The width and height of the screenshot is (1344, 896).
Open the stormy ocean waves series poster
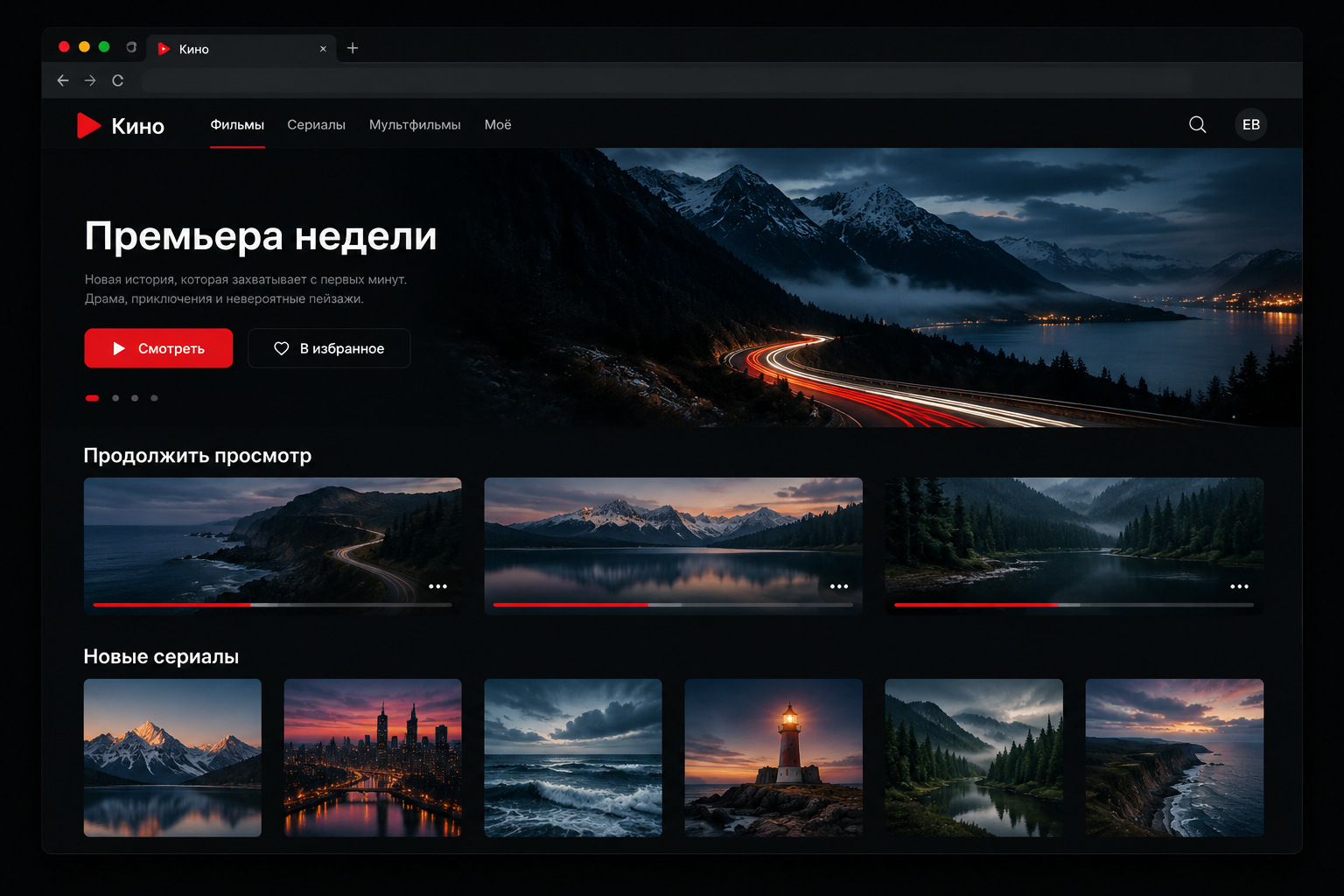coord(573,758)
